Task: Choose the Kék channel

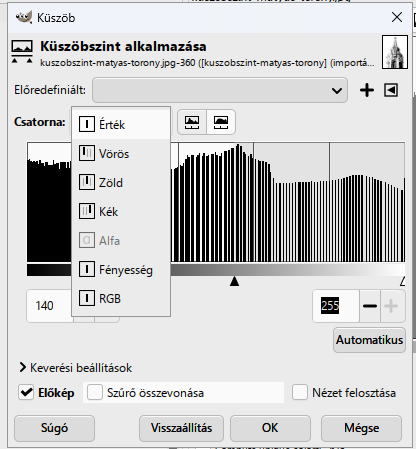Action: point(121,212)
